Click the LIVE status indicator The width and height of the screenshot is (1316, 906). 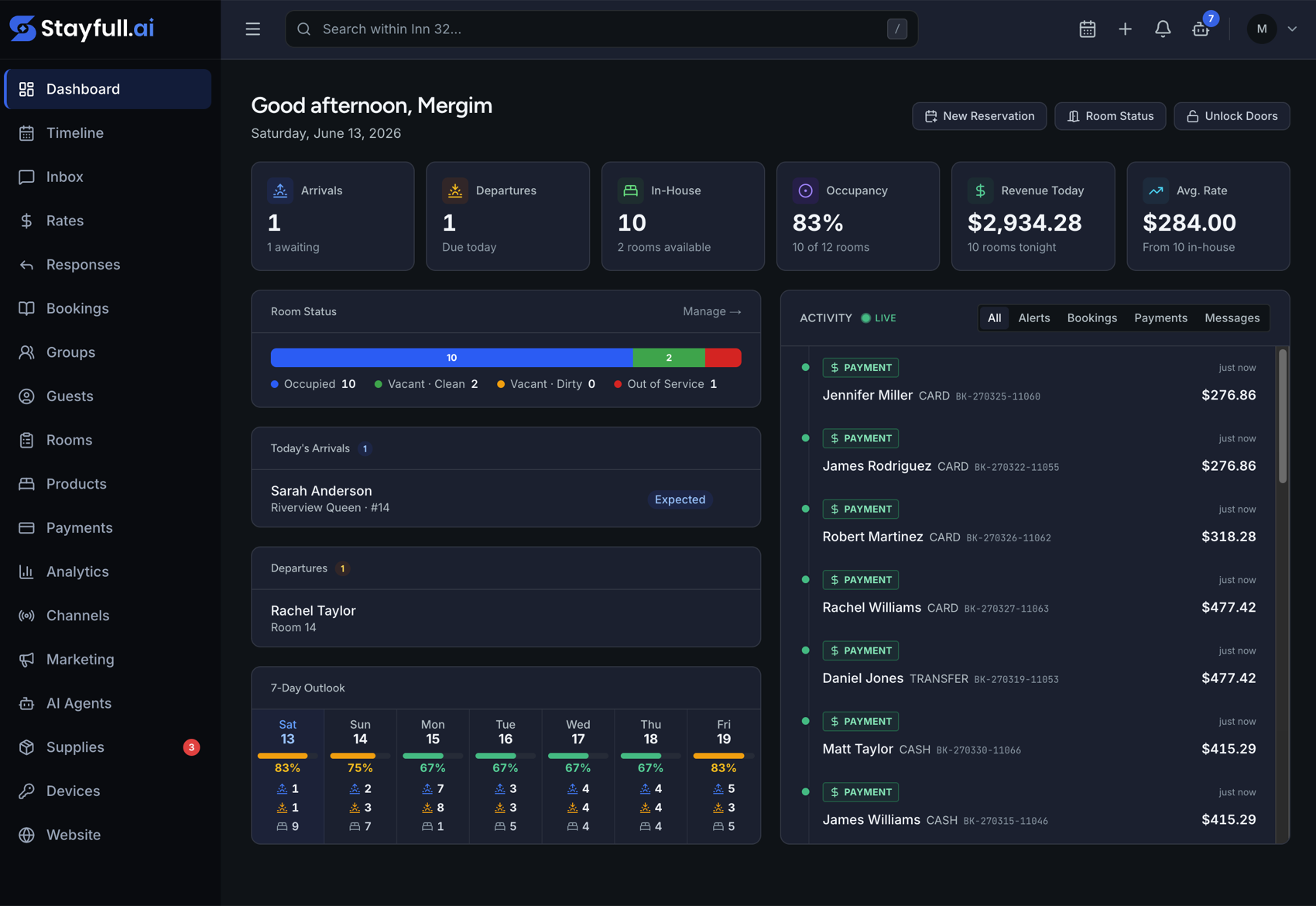[x=879, y=318]
